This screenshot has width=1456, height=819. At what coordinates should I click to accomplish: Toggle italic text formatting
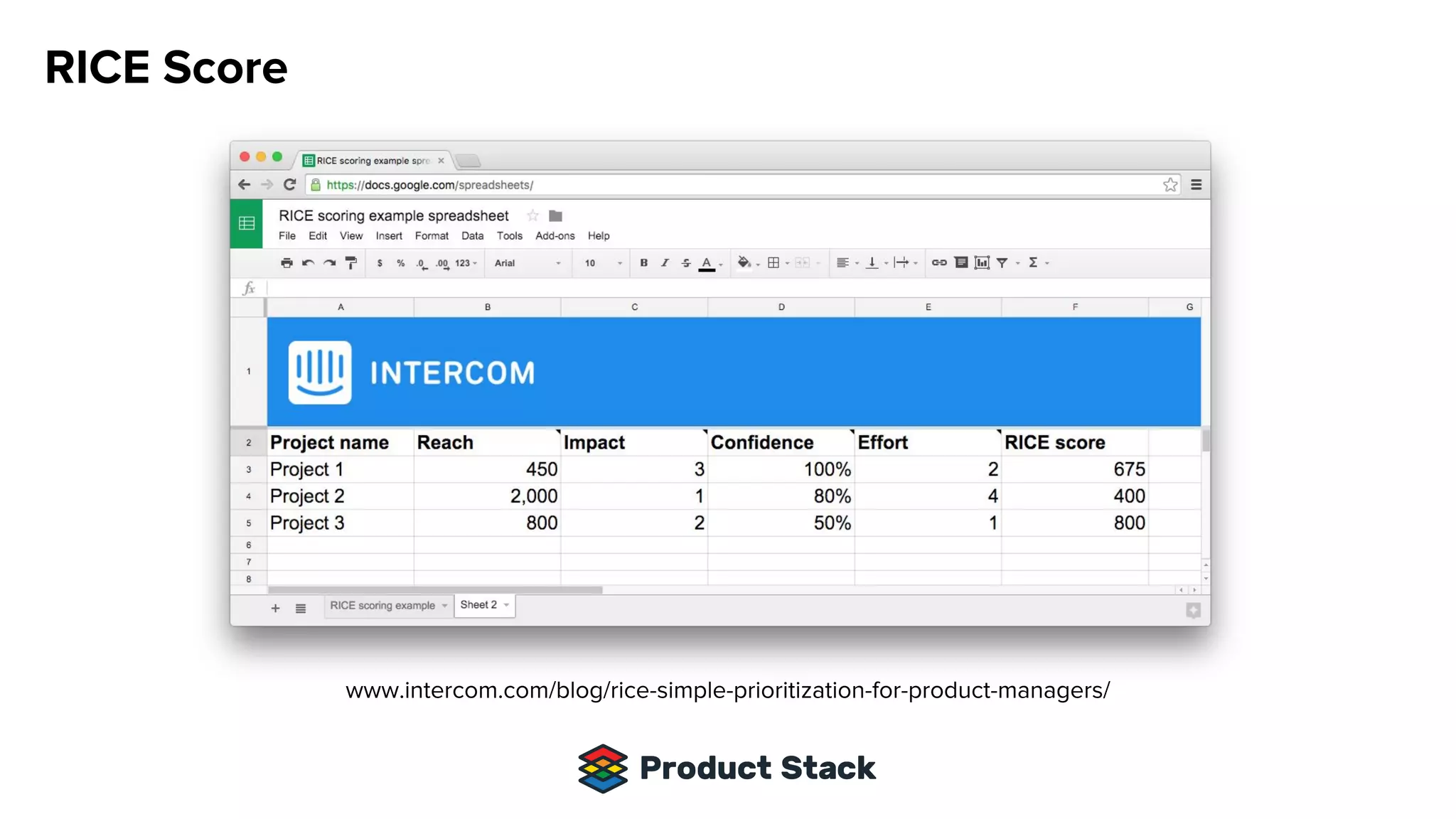coord(665,263)
